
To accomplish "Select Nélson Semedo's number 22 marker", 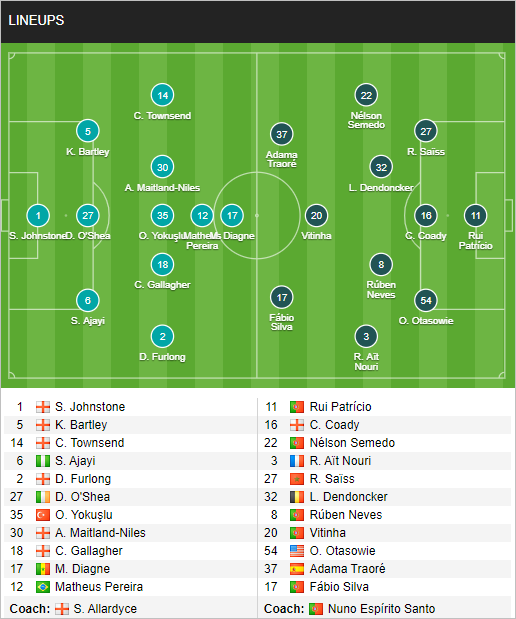I will tap(366, 95).
